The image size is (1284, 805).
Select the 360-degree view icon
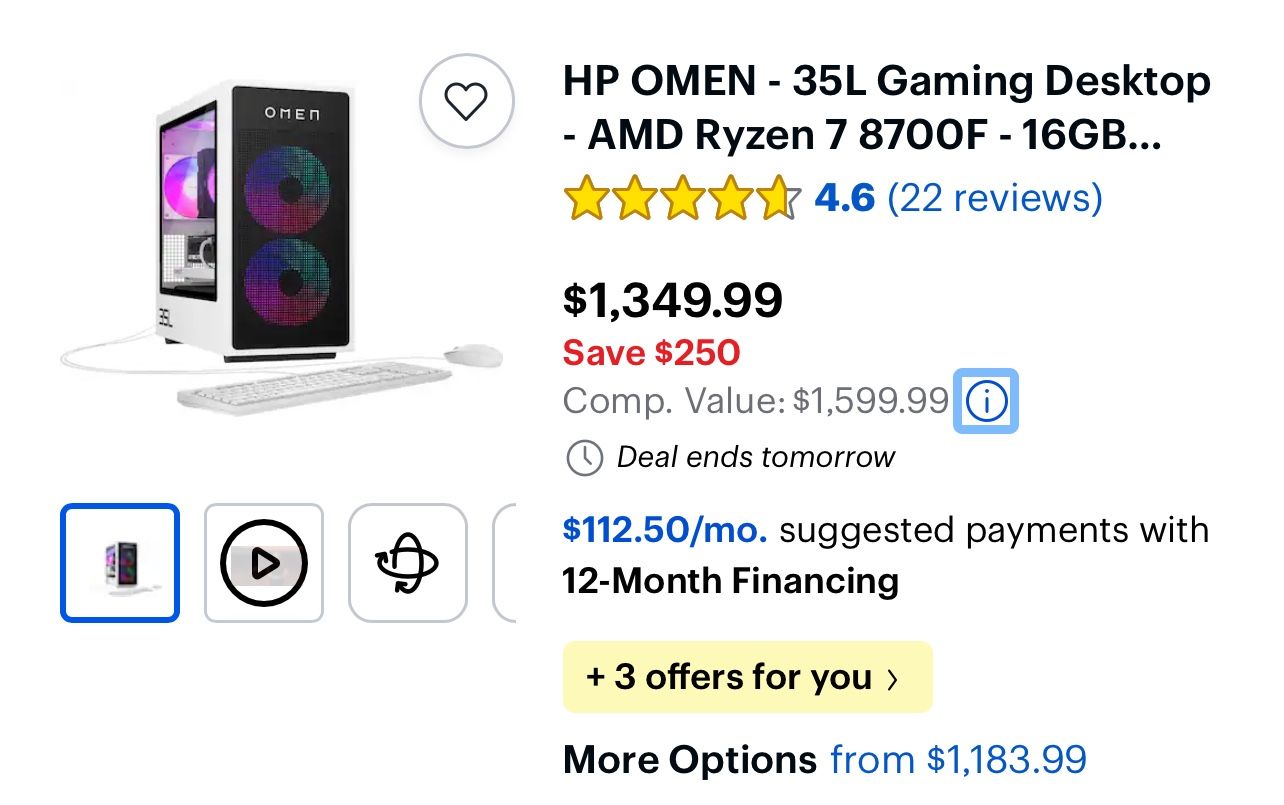[407, 562]
